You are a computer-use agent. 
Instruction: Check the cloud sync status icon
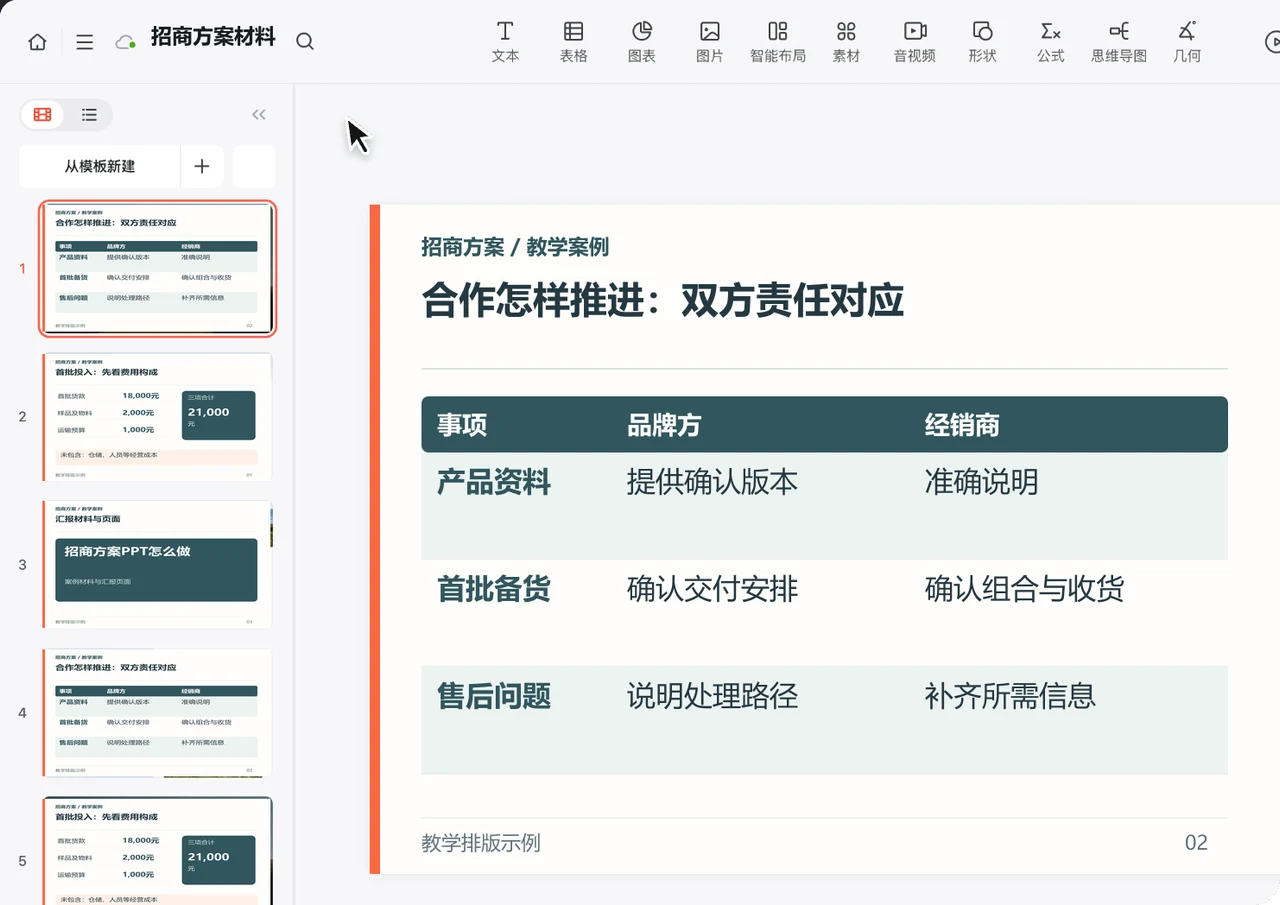click(x=125, y=42)
